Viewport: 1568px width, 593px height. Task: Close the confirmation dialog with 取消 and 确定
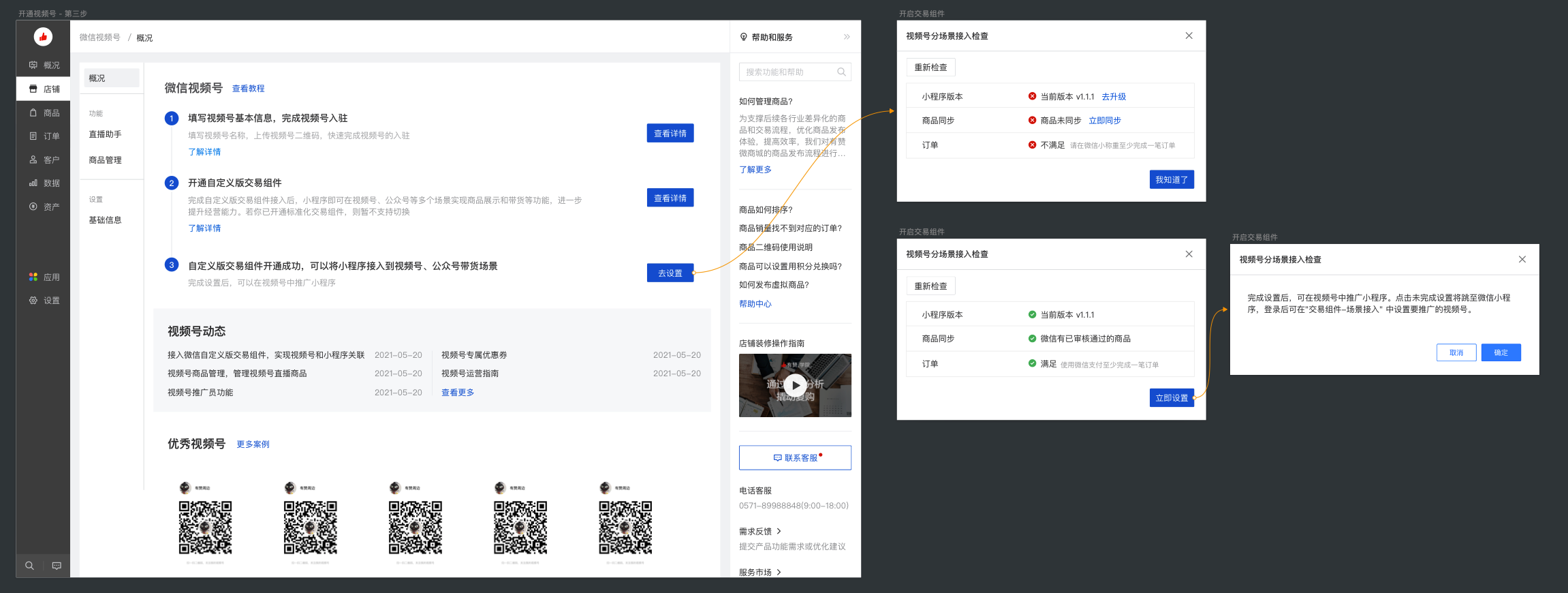pos(1522,259)
